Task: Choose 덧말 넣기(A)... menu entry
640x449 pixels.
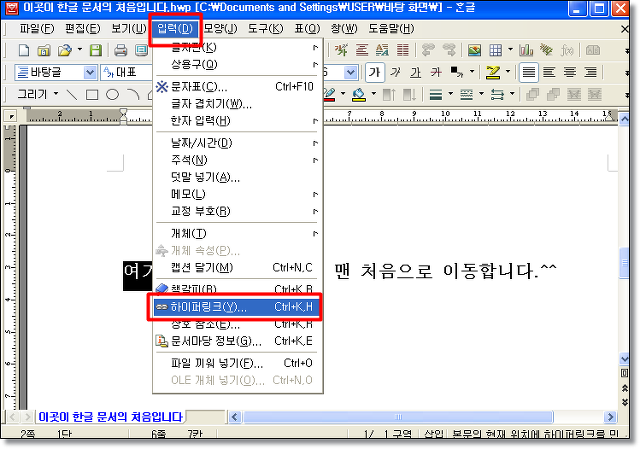Action: coord(236,177)
